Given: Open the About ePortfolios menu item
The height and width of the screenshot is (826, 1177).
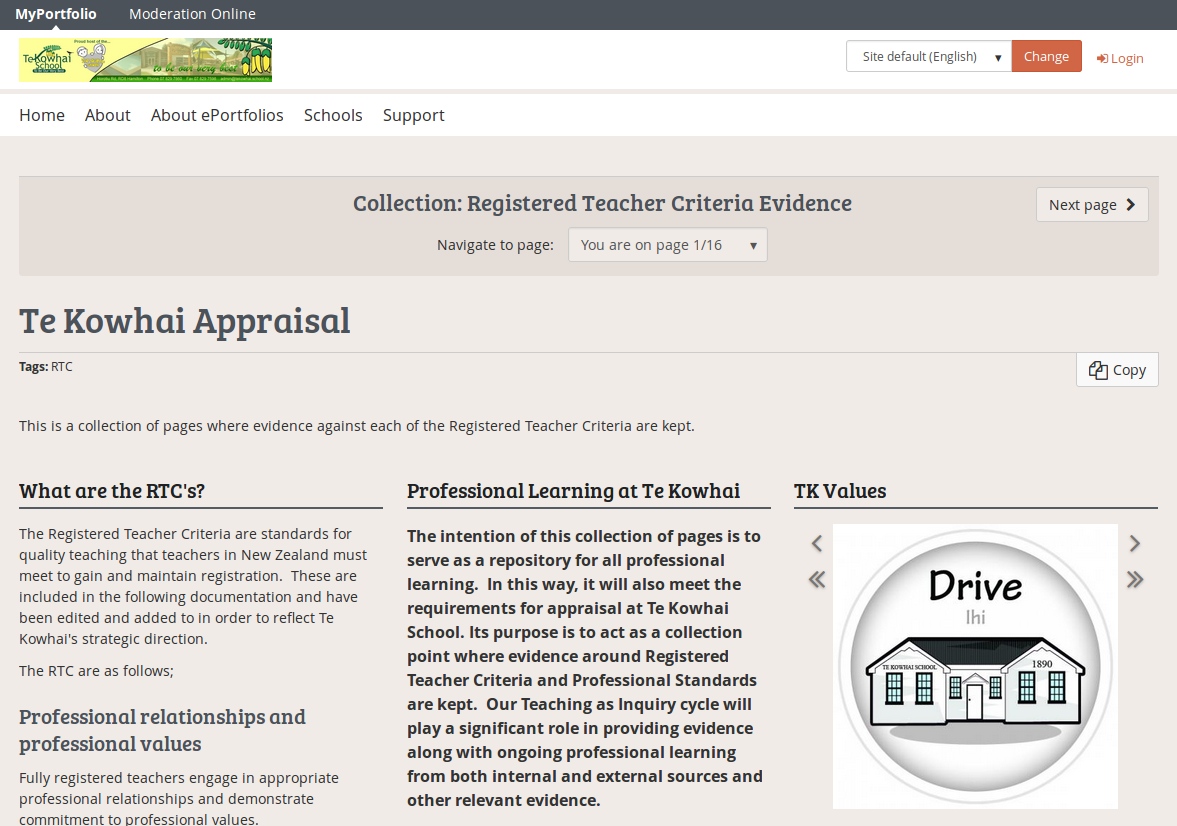Looking at the screenshot, I should [x=217, y=115].
